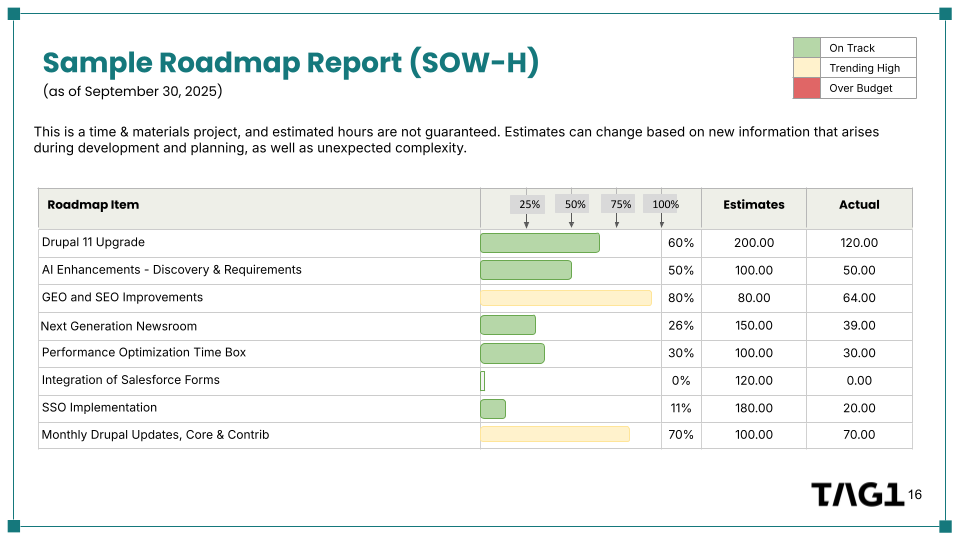Click the green On Track legend swatch
The image size is (960, 540).
(x=806, y=48)
